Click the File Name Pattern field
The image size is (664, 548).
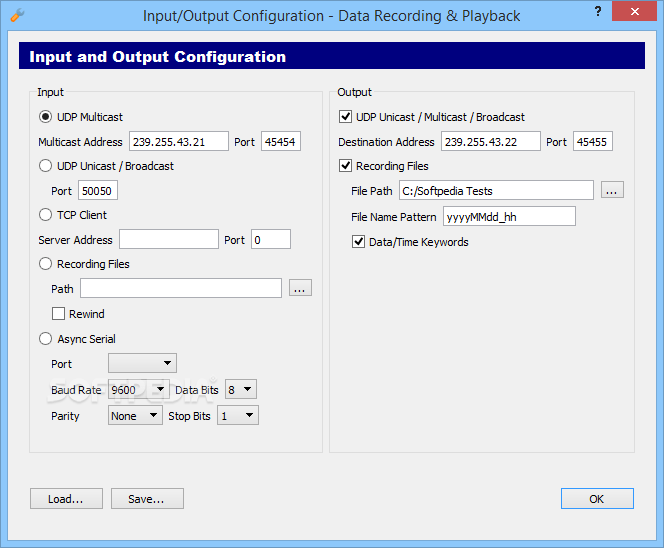(509, 216)
